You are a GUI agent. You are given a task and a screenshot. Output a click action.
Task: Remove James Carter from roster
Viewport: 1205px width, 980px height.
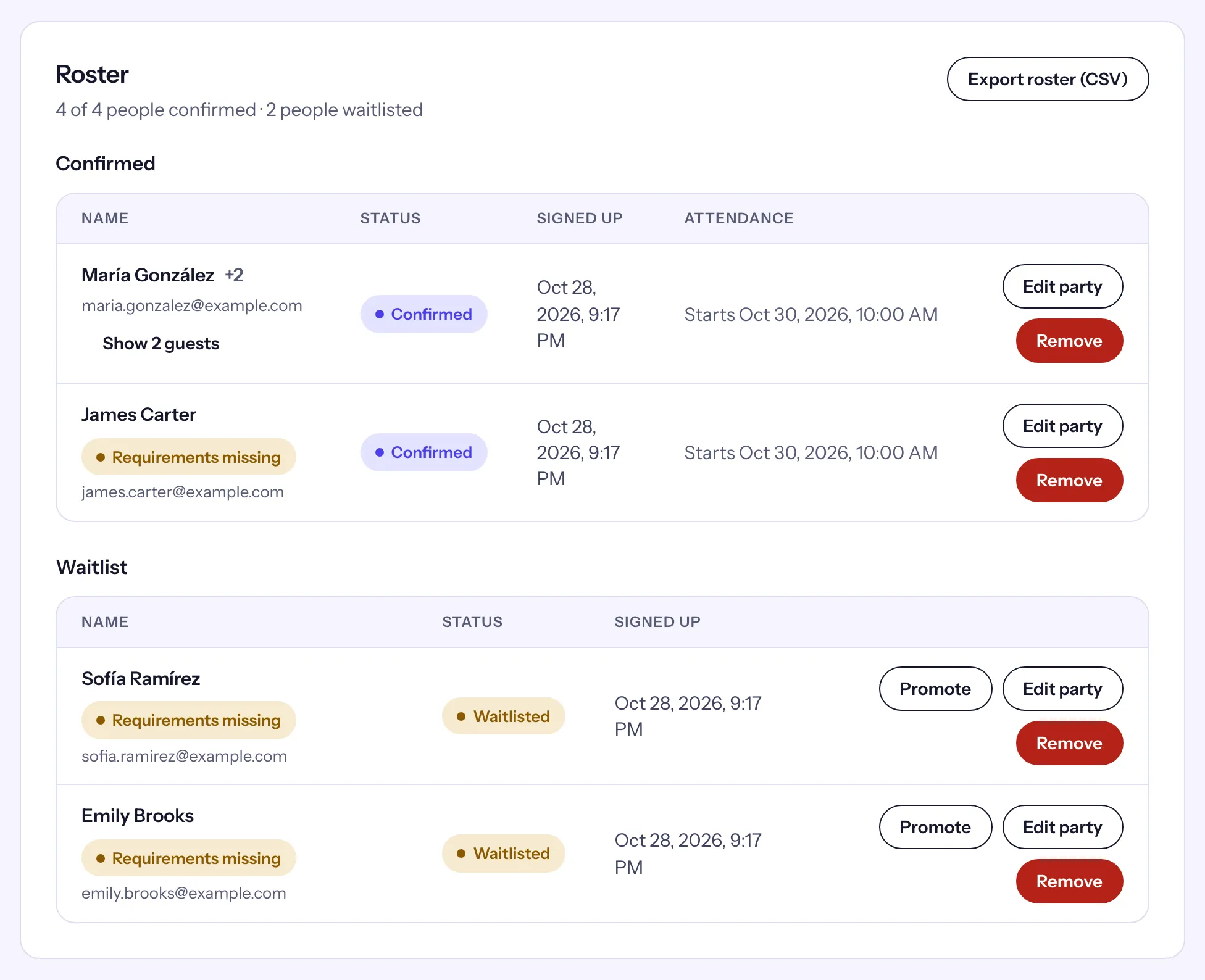coord(1069,480)
